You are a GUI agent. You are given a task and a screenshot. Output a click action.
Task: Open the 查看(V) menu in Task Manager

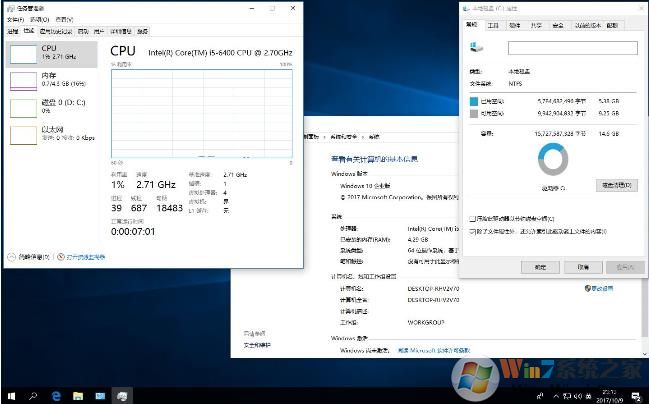click(x=64, y=19)
